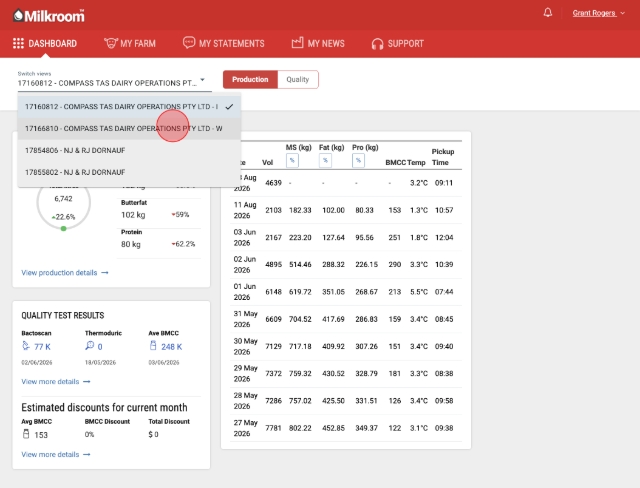Click fat value 417.69 in 31 May row
This screenshot has height=488, width=640.
click(333, 319)
